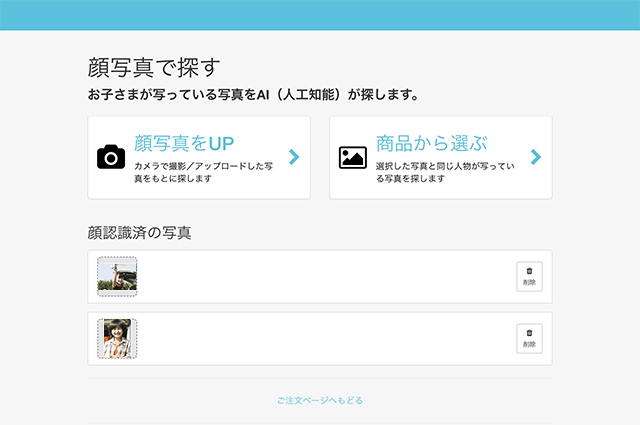Click the 選択した写真と同じ人物 description text
This screenshot has height=425, width=640.
coord(444,171)
